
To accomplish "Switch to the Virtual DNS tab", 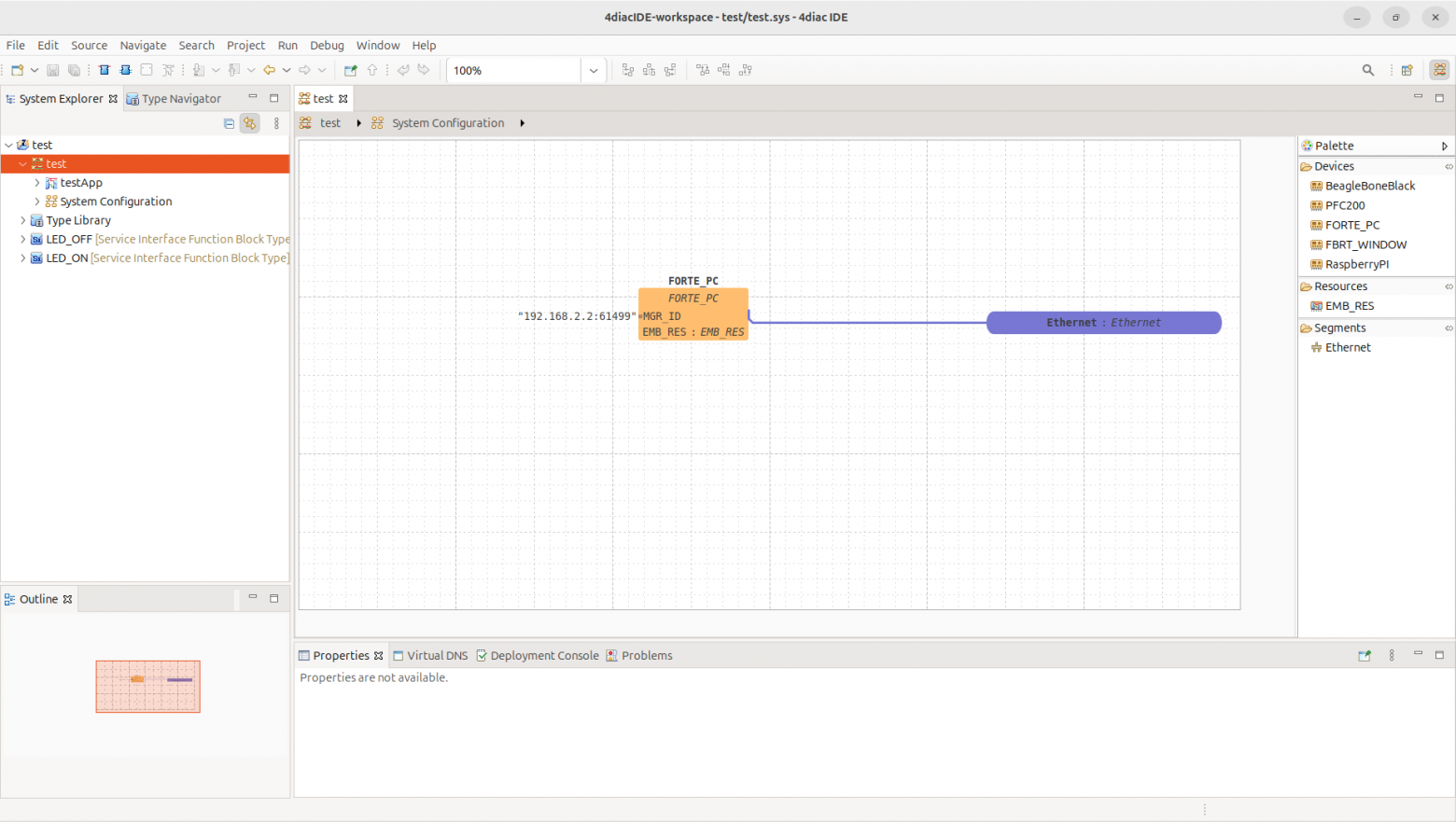I will point(430,656).
